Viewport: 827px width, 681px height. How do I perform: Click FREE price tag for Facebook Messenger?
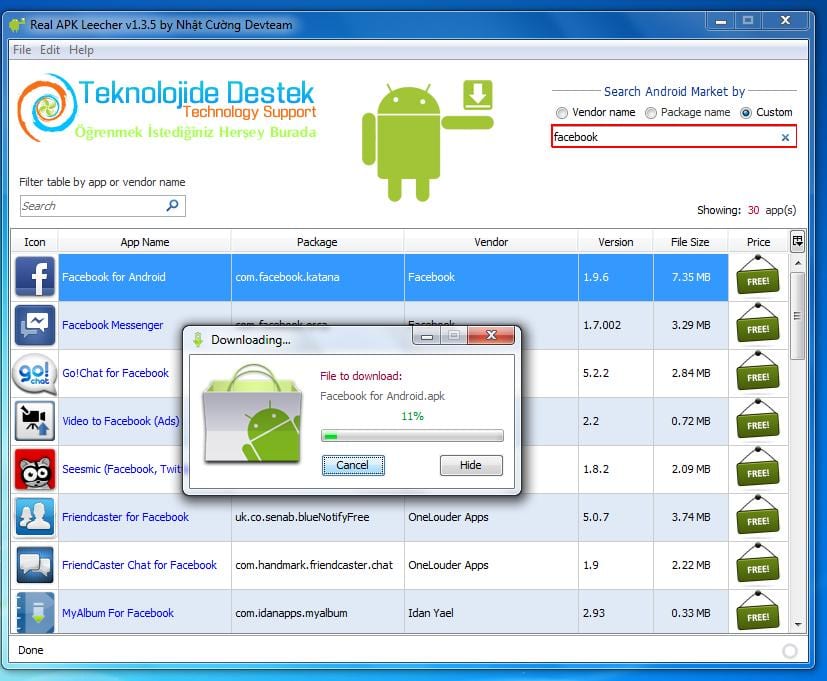pos(758,323)
